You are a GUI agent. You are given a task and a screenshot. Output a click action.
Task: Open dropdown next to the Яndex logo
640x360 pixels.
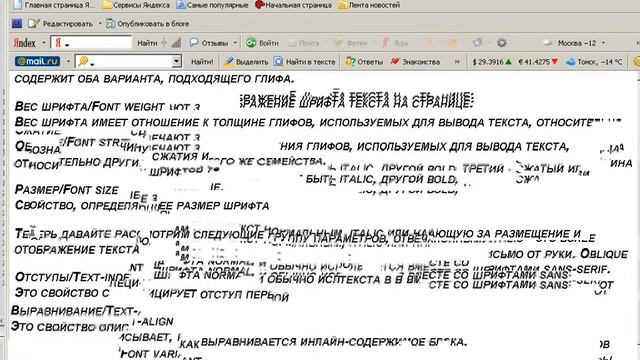point(44,43)
